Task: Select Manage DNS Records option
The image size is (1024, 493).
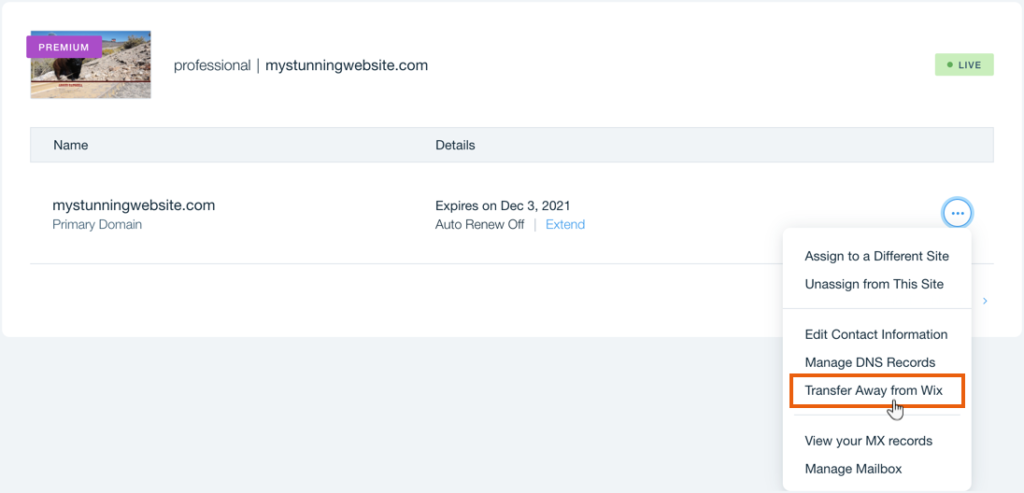Action: click(x=869, y=362)
